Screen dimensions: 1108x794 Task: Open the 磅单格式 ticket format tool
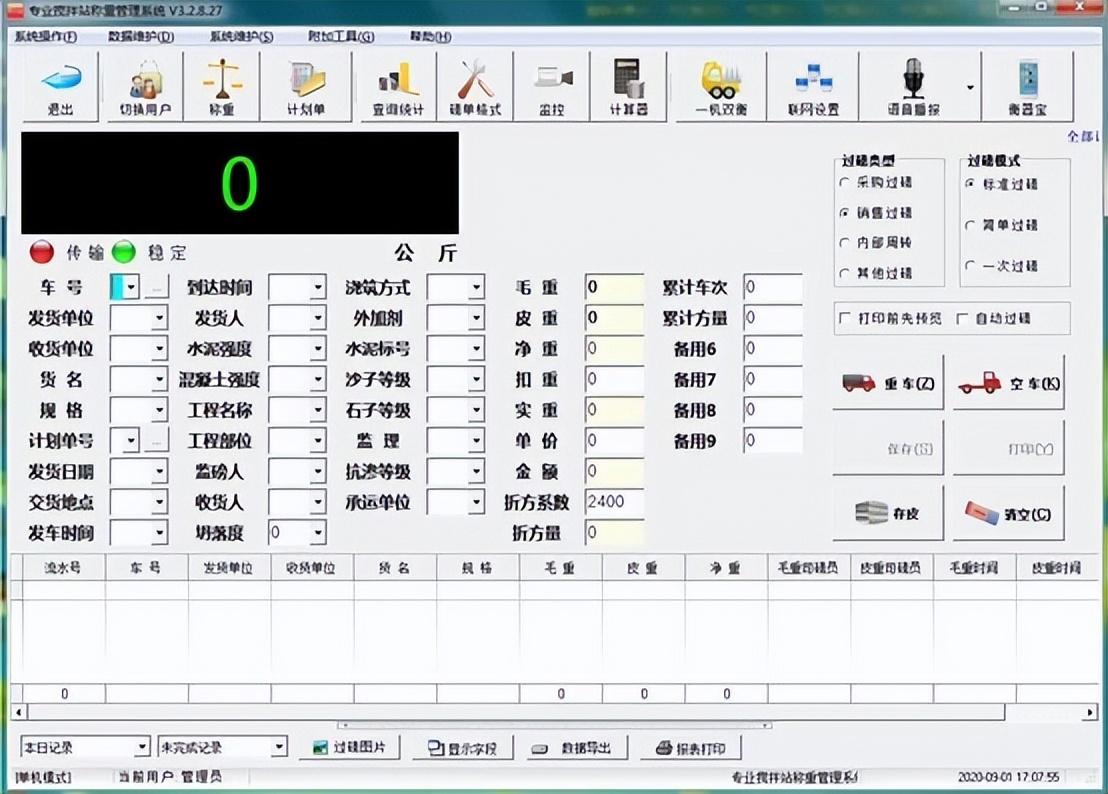click(475, 86)
